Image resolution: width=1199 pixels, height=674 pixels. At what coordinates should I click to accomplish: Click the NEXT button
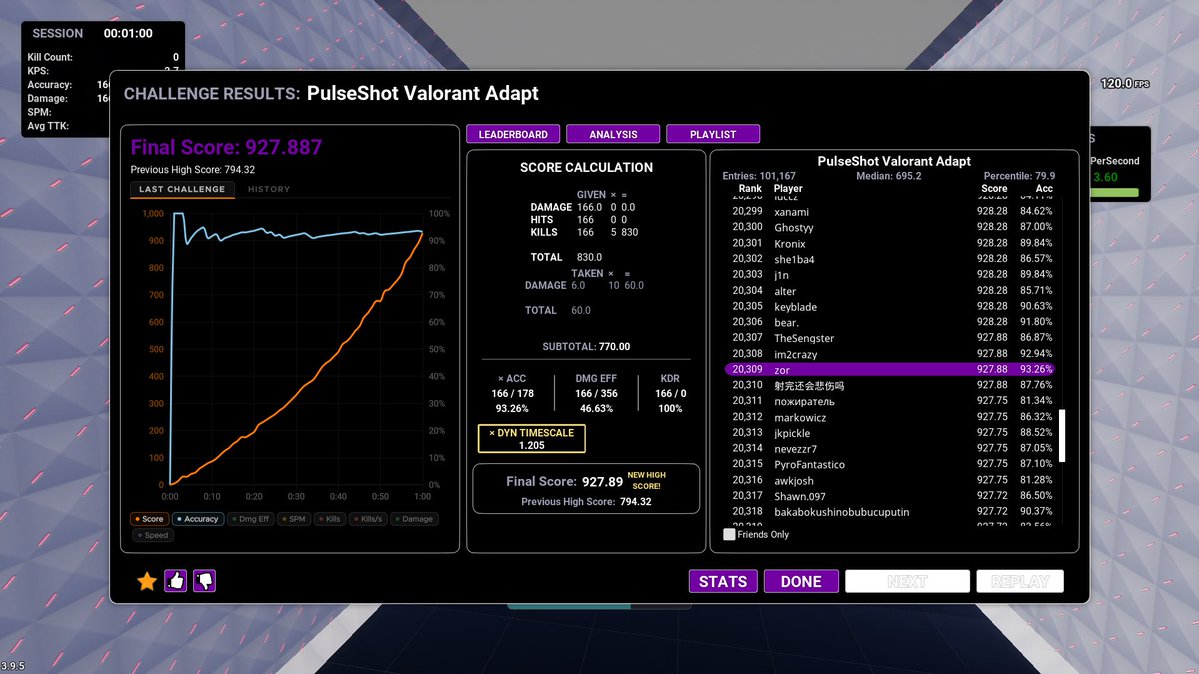click(907, 581)
